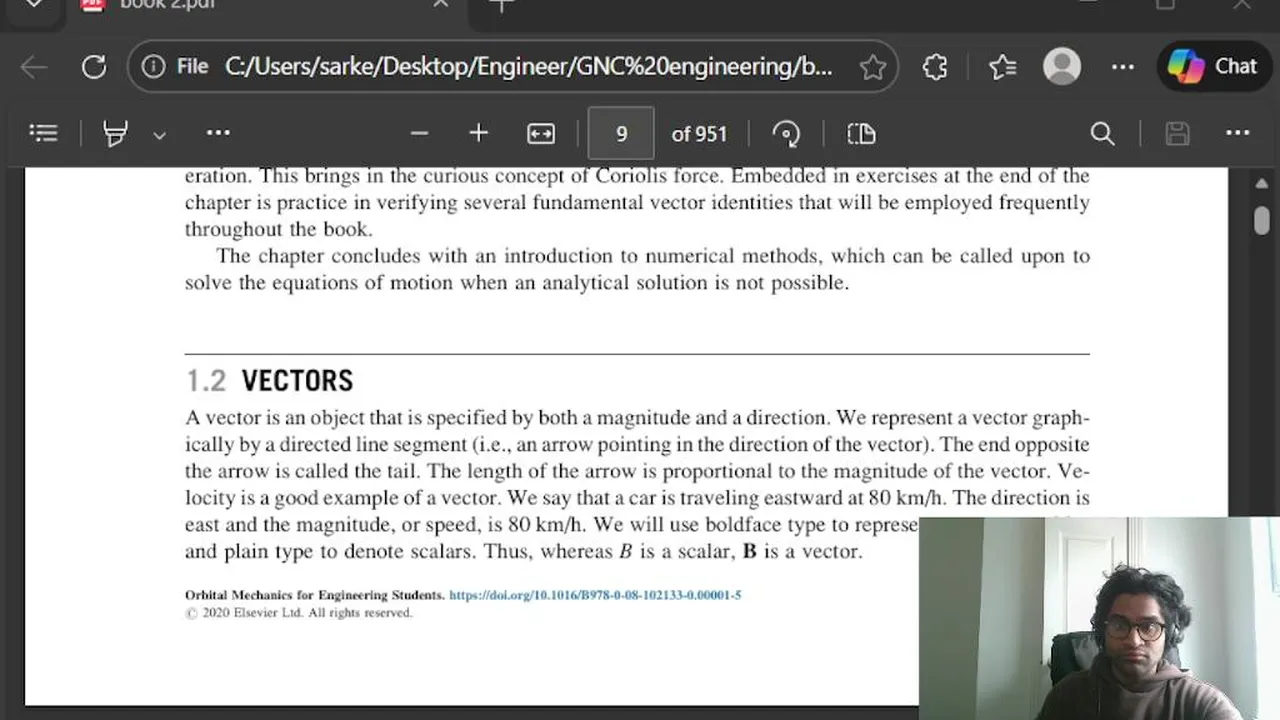
Task: Rotate the PDF page
Action: 786,133
